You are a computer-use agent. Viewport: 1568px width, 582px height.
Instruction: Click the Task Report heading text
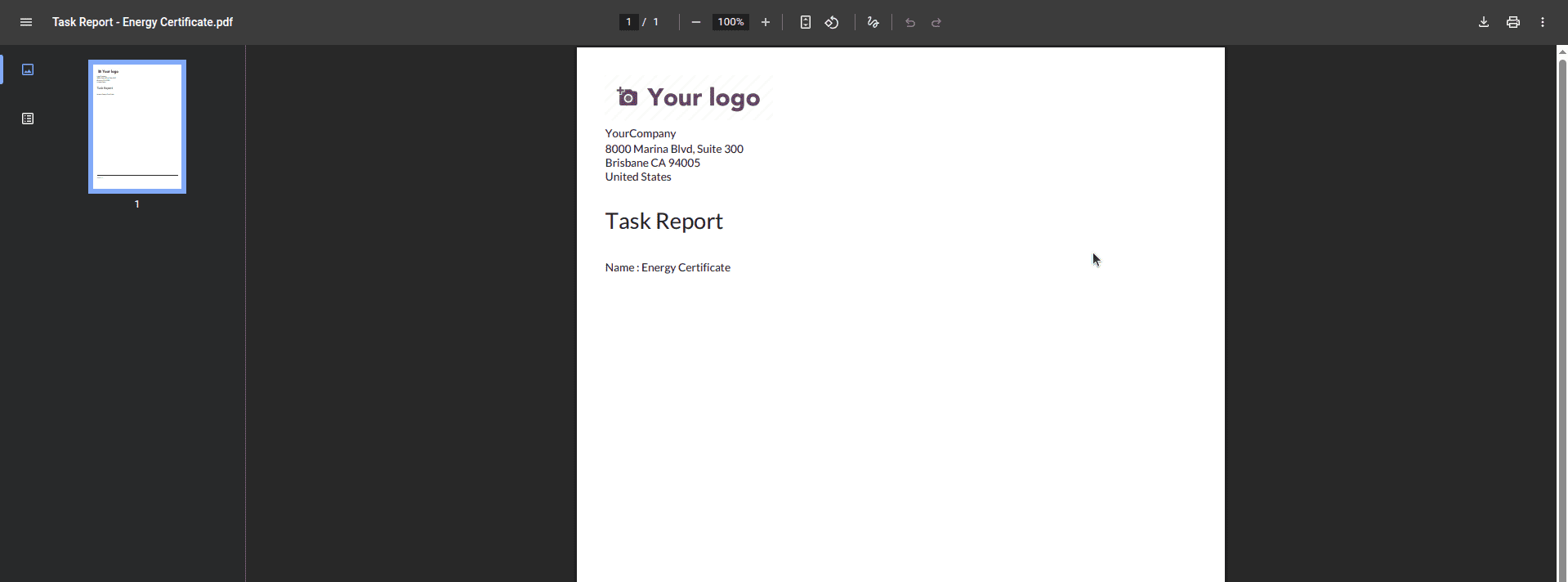(663, 222)
